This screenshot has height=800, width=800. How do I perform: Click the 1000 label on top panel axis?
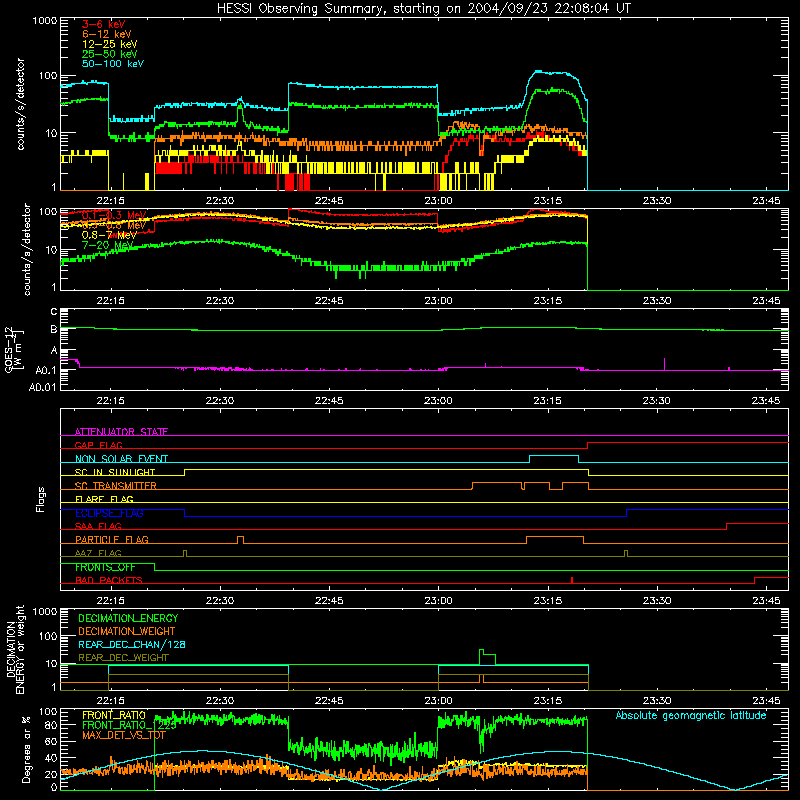(x=44, y=21)
